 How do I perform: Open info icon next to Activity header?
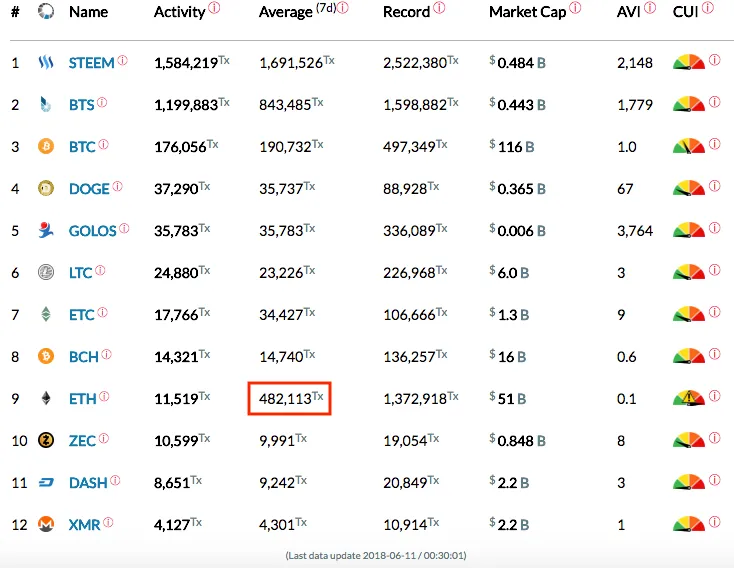click(214, 8)
